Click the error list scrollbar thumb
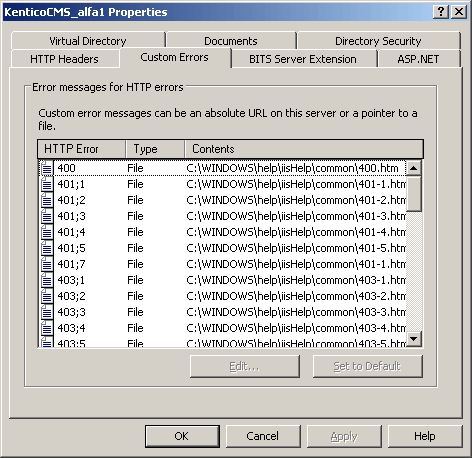Screen dimensions: 472x458 [x=414, y=194]
